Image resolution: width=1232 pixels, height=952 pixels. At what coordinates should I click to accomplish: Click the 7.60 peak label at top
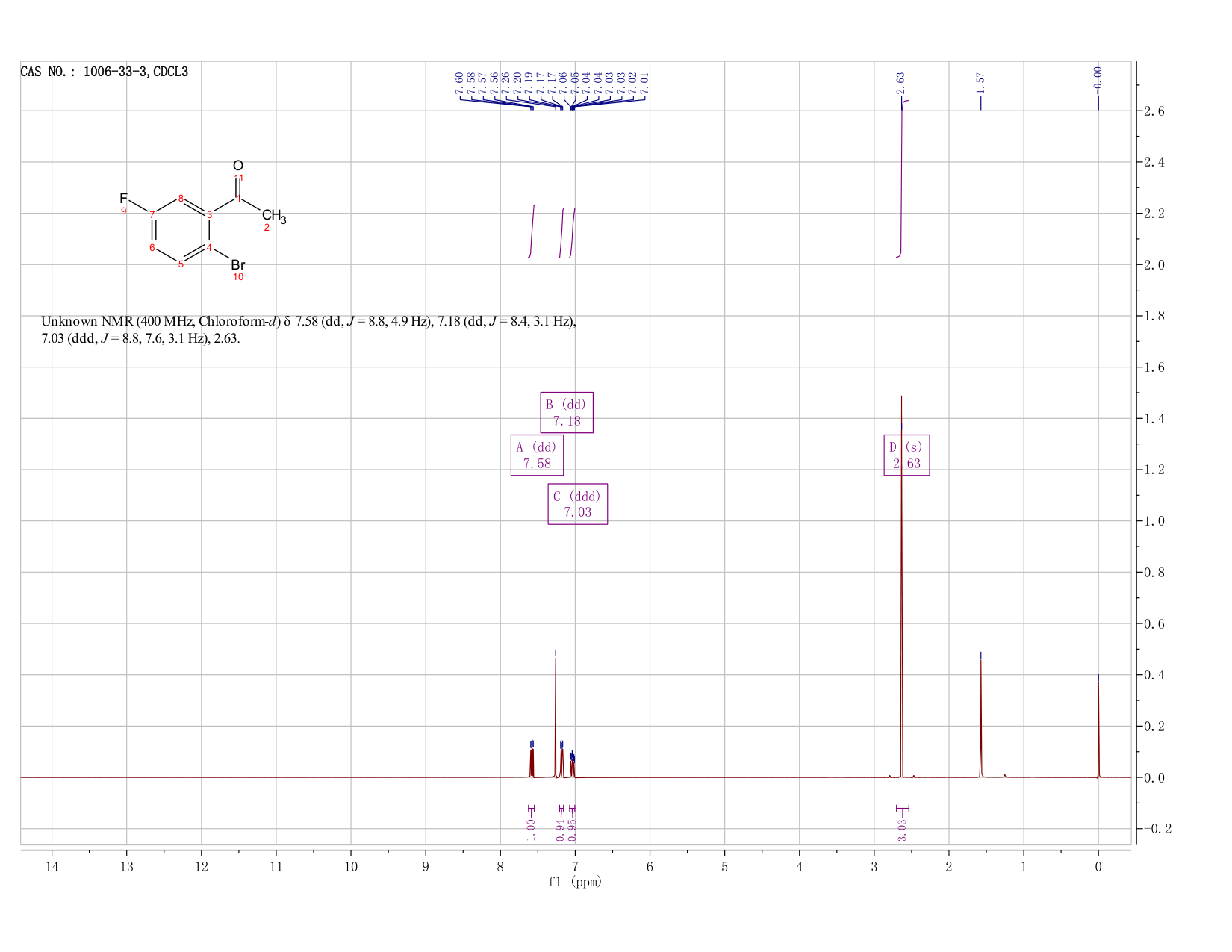pos(458,82)
